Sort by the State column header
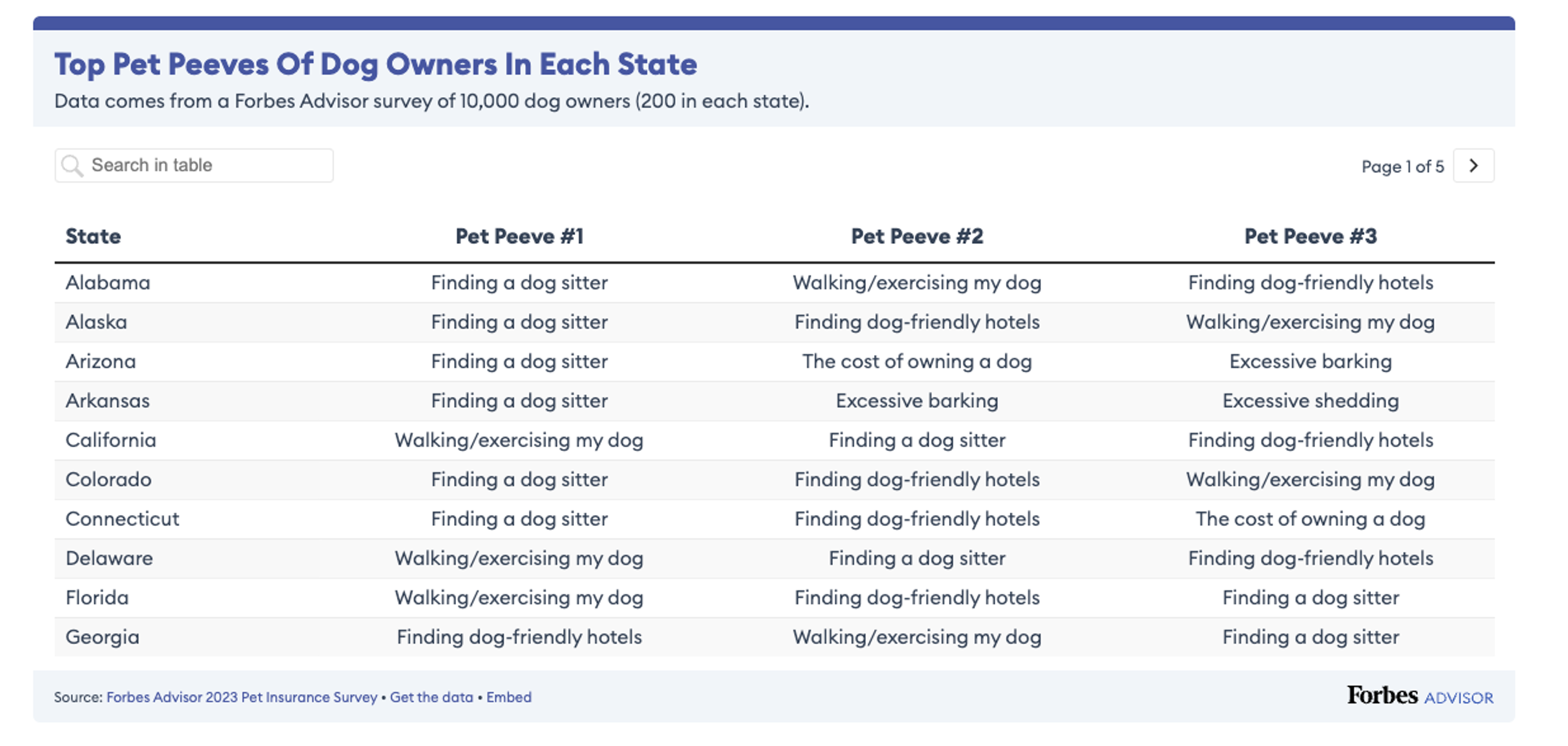Viewport: 1568px width, 746px height. (x=93, y=236)
